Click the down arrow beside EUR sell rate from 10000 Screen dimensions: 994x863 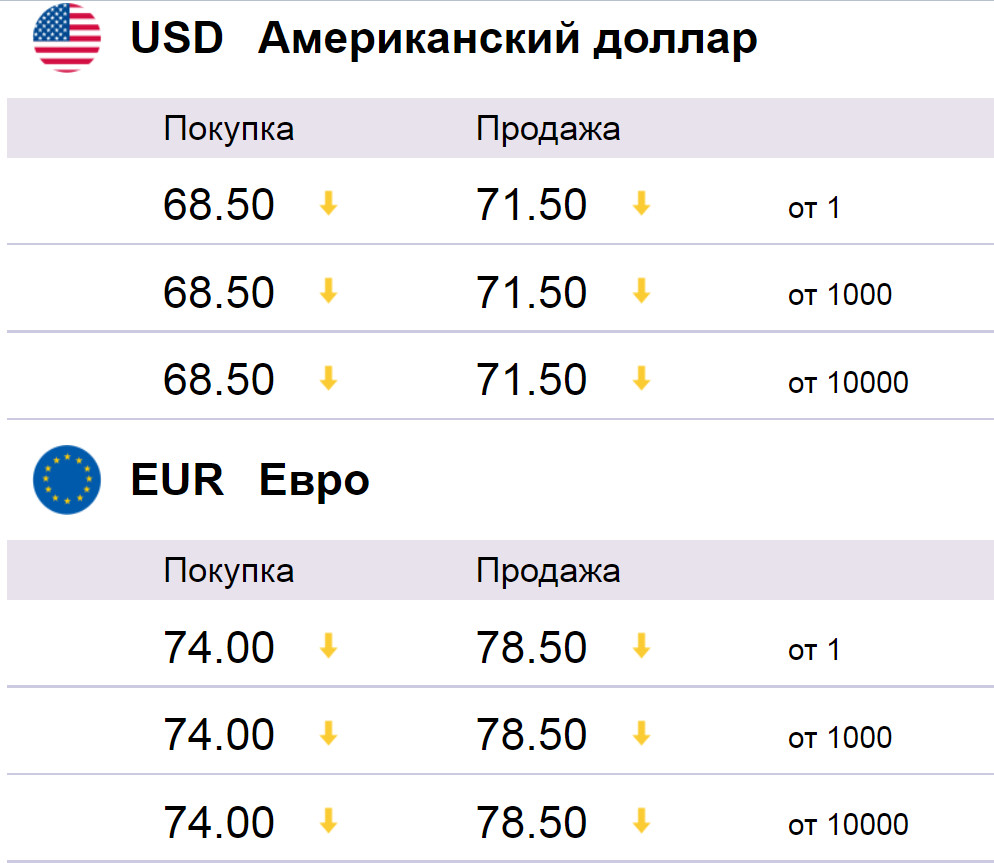[x=642, y=822]
